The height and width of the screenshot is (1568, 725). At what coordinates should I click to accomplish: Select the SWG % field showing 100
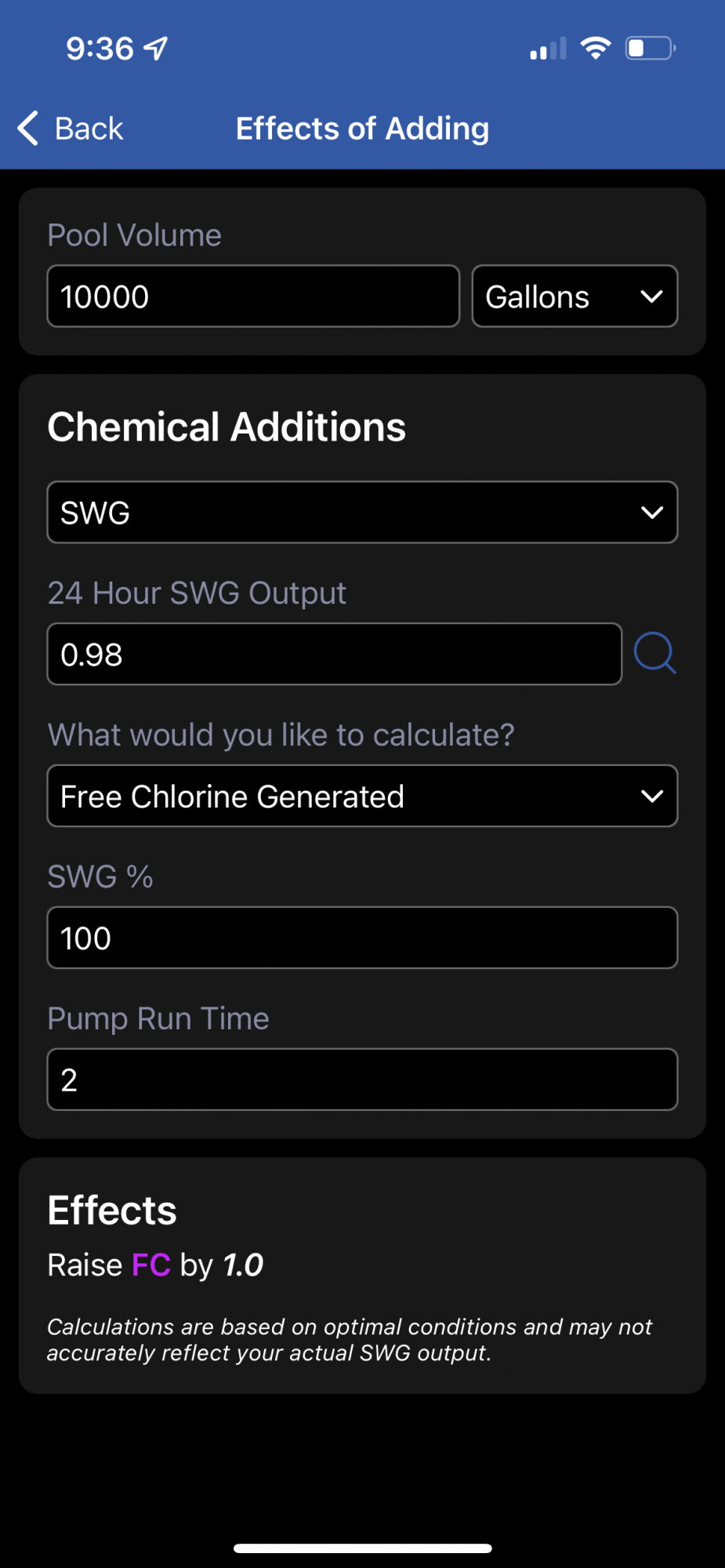point(362,938)
